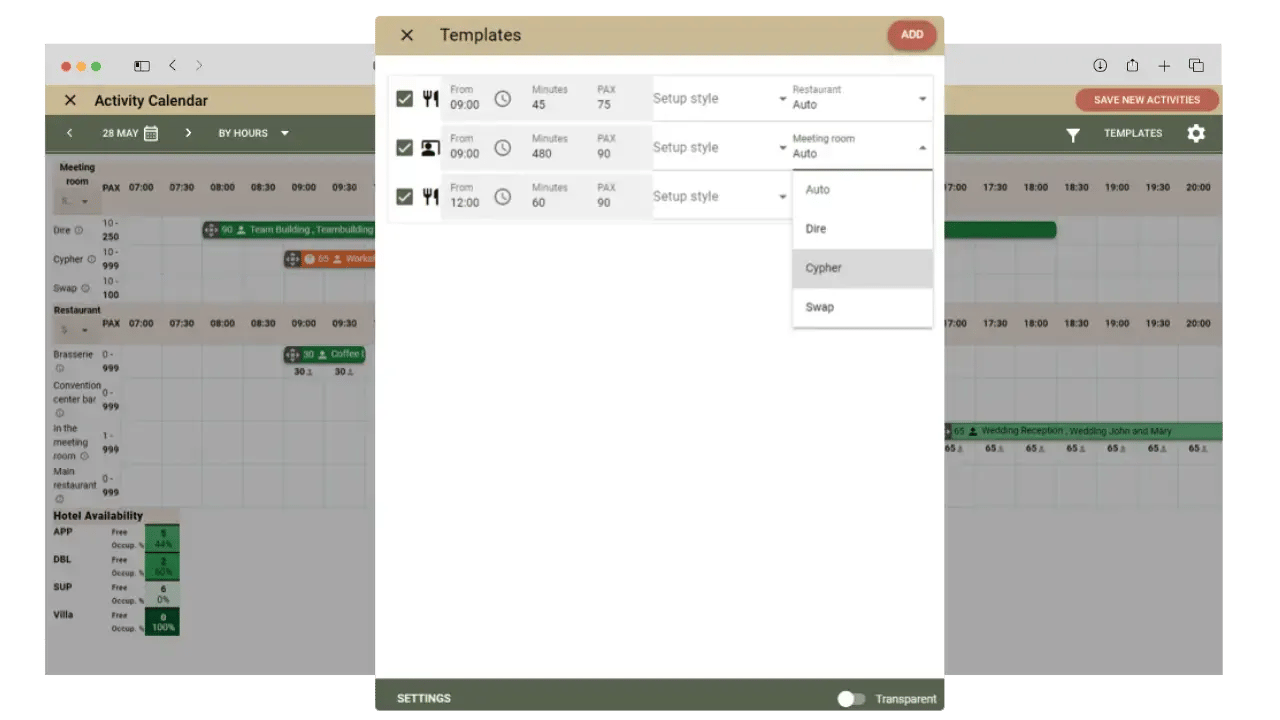The height and width of the screenshot is (720, 1280).
Task: Click the SUP availability cell showing 0%
Action: (x=162, y=594)
